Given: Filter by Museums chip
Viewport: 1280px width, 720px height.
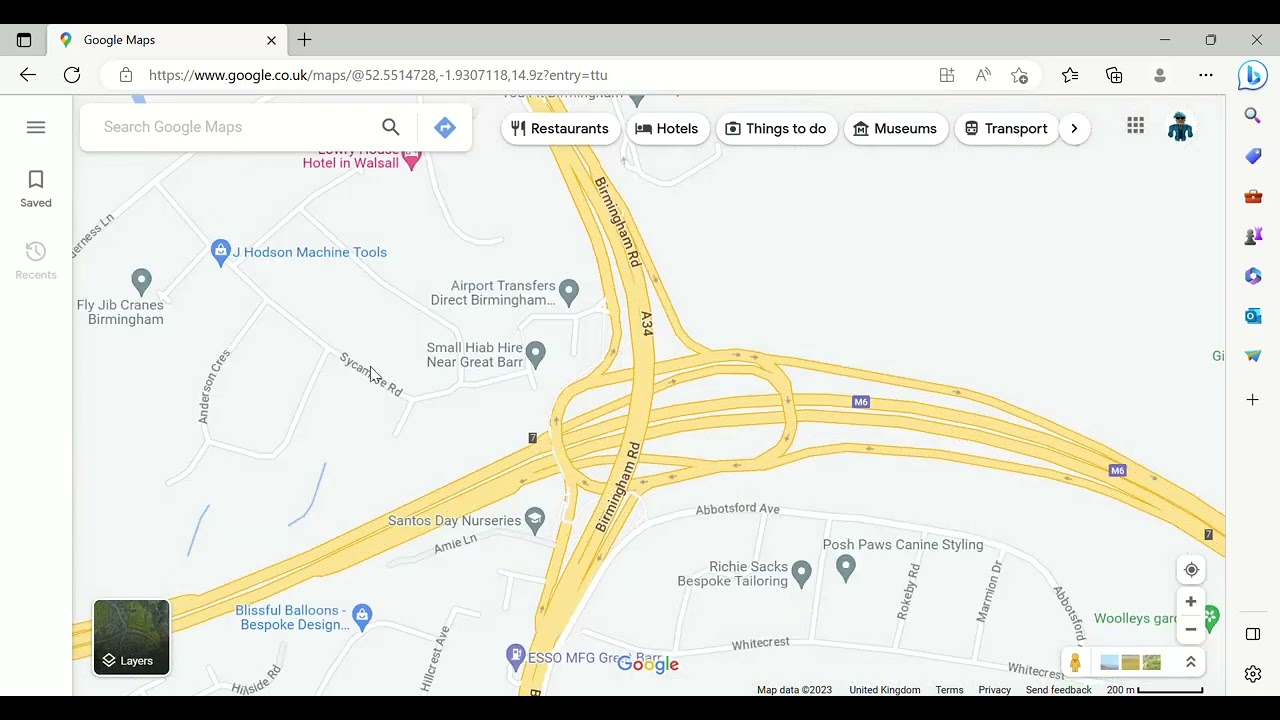Looking at the screenshot, I should tap(895, 128).
